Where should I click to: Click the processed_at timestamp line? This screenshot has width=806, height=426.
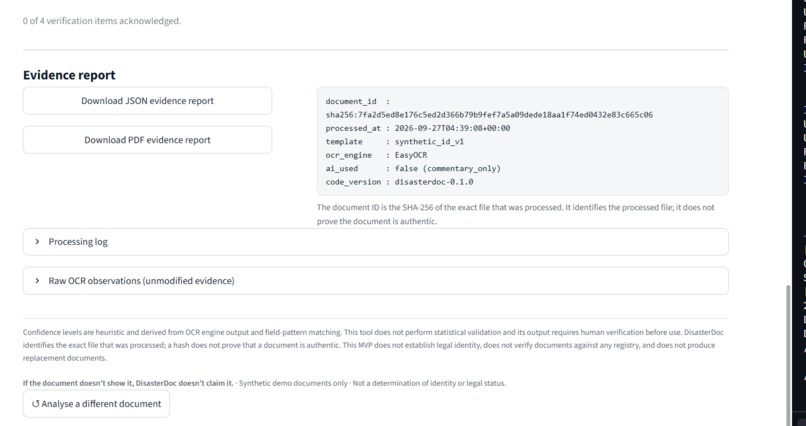click(x=418, y=128)
